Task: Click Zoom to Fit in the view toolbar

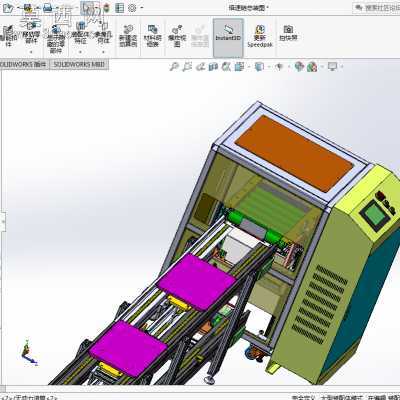Action: pyautogui.click(x=174, y=67)
